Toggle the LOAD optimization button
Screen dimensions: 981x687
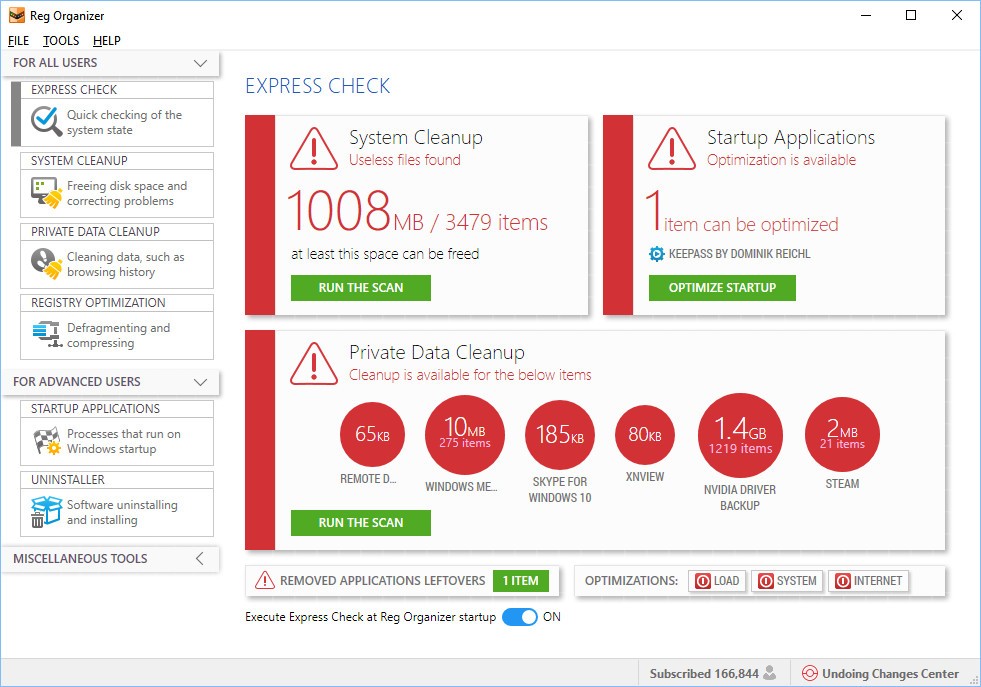pyautogui.click(x=717, y=581)
